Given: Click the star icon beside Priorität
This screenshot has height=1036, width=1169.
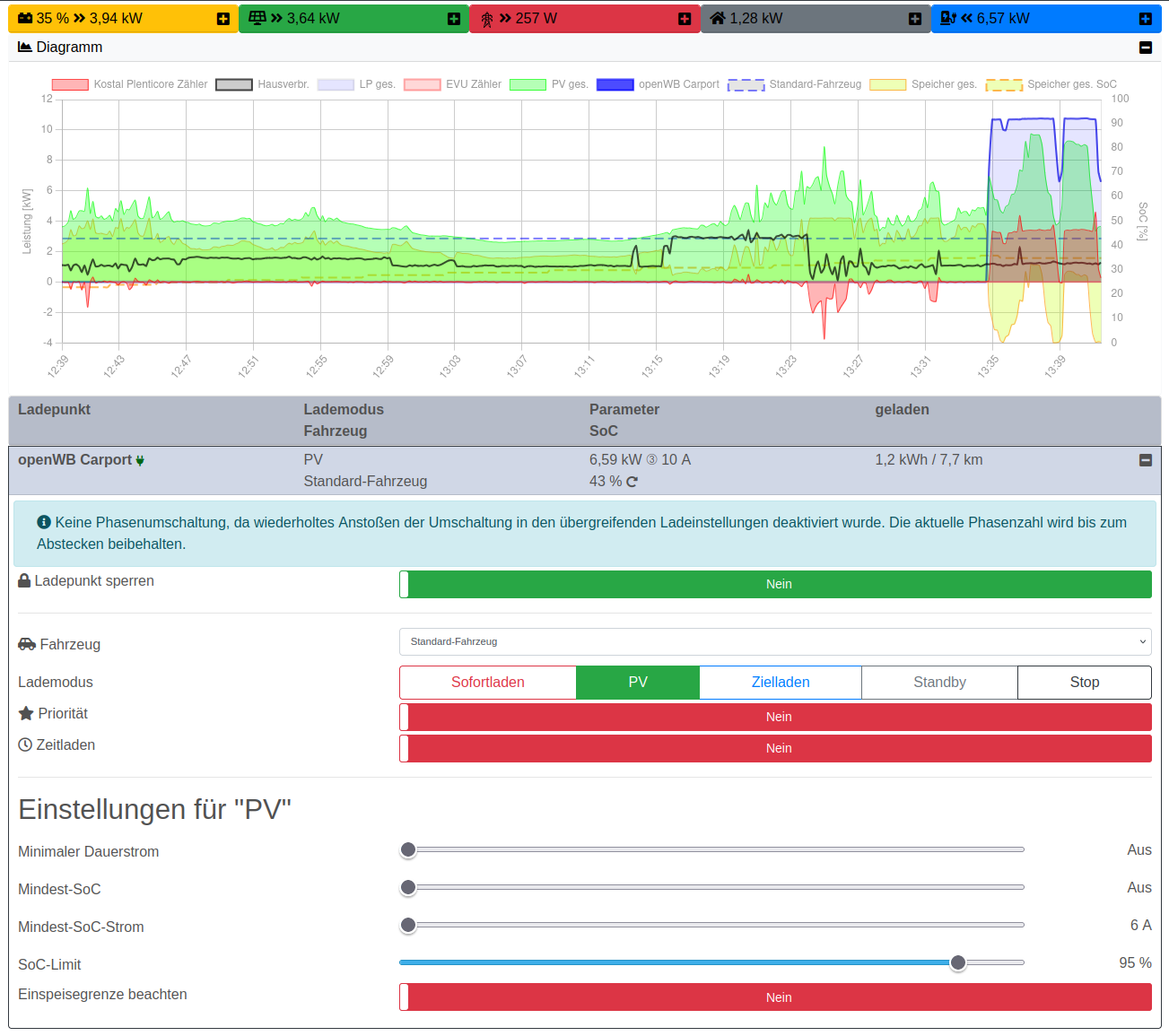Looking at the screenshot, I should 26,713.
